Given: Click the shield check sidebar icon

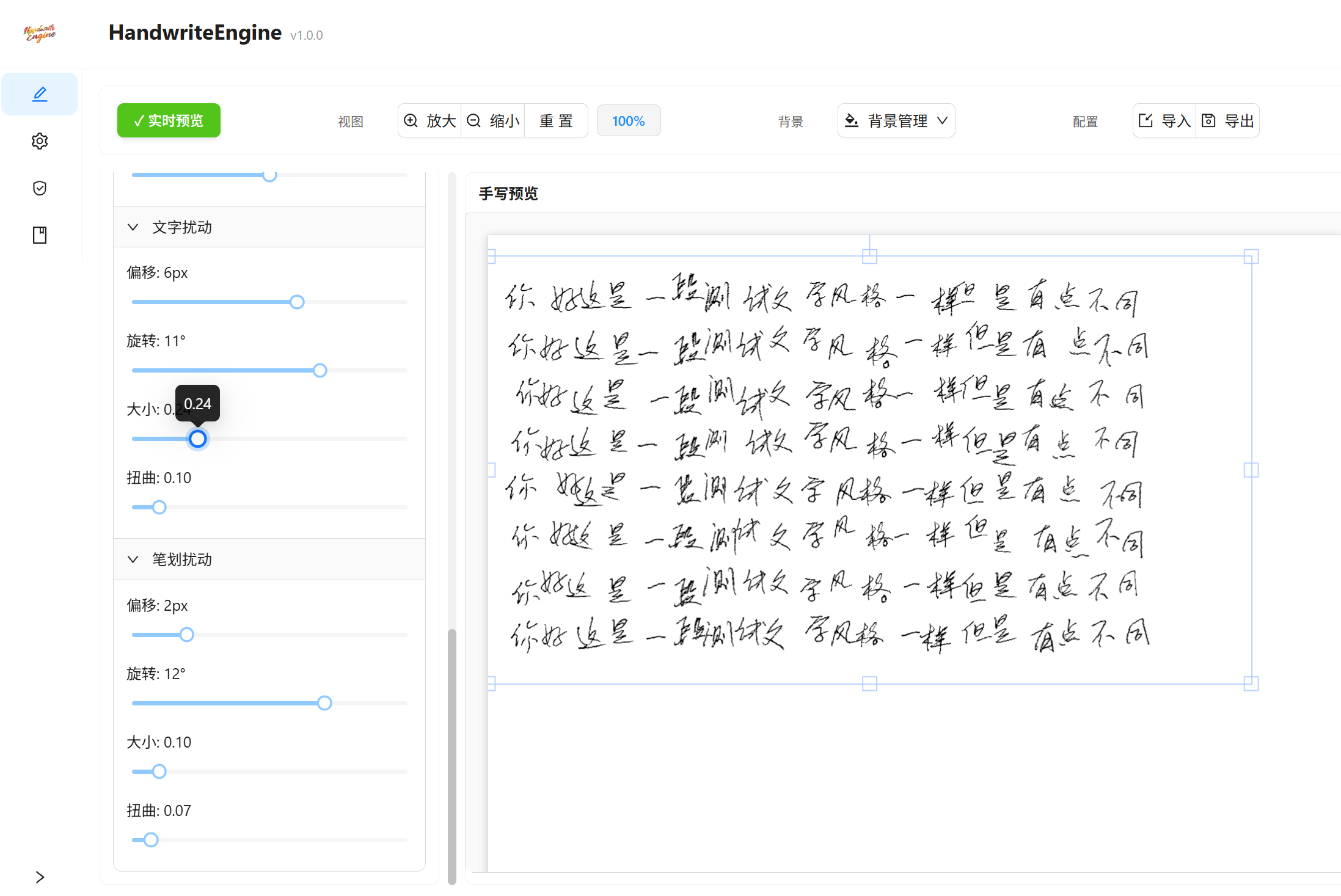Looking at the screenshot, I should coord(40,188).
